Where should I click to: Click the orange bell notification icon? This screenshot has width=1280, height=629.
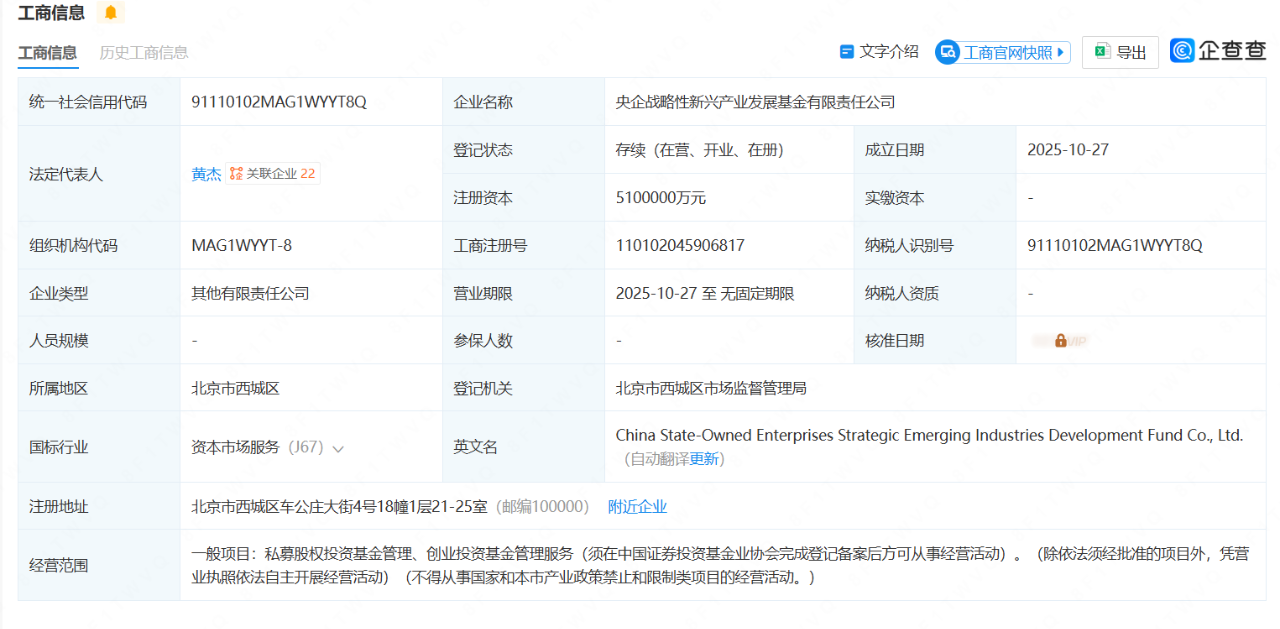[110, 13]
